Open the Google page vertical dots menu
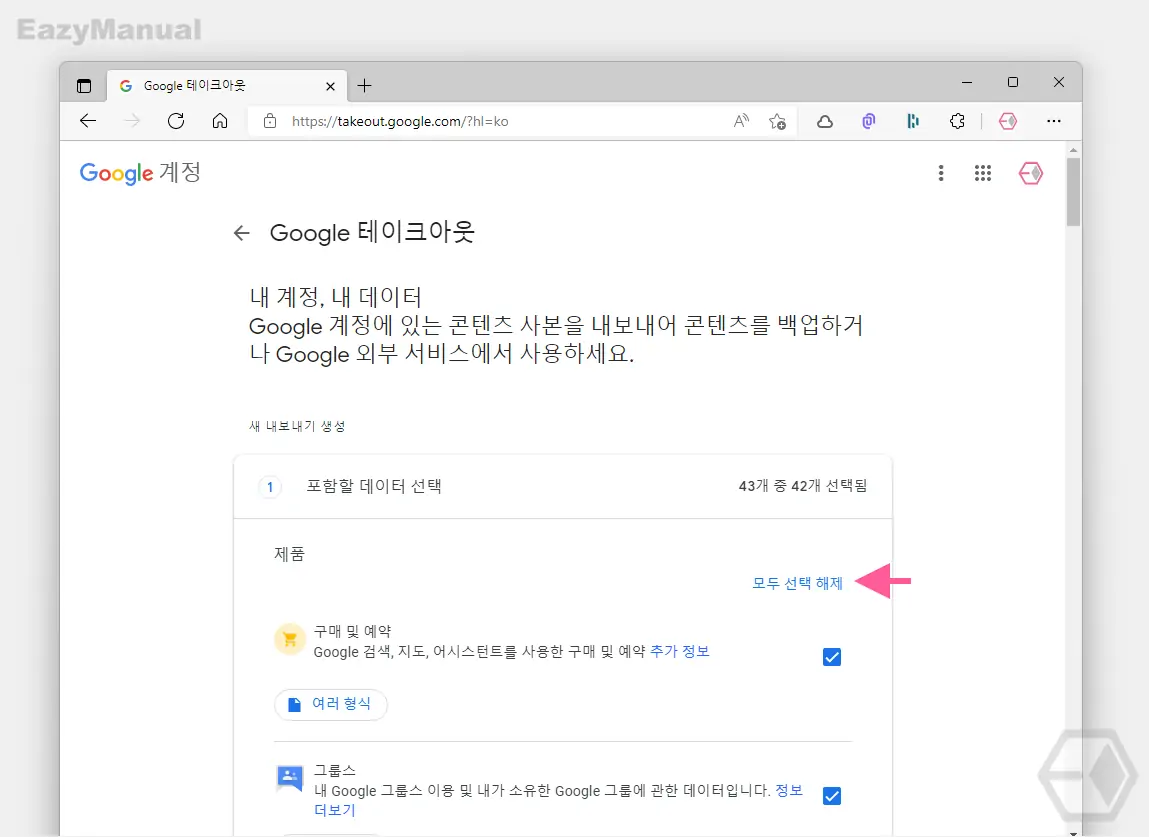This screenshot has height=837, width=1149. tap(941, 173)
